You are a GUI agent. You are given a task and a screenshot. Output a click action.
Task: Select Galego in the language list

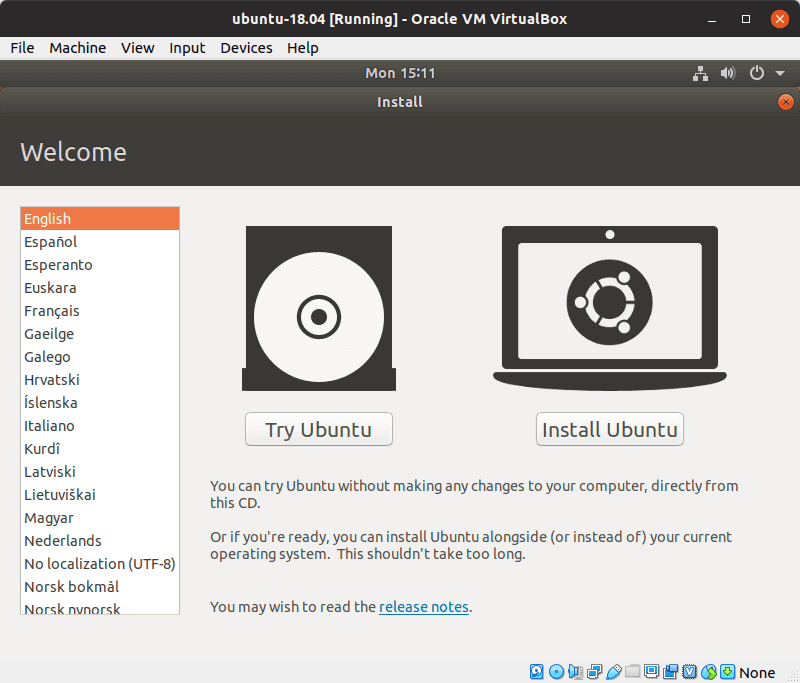pos(100,357)
